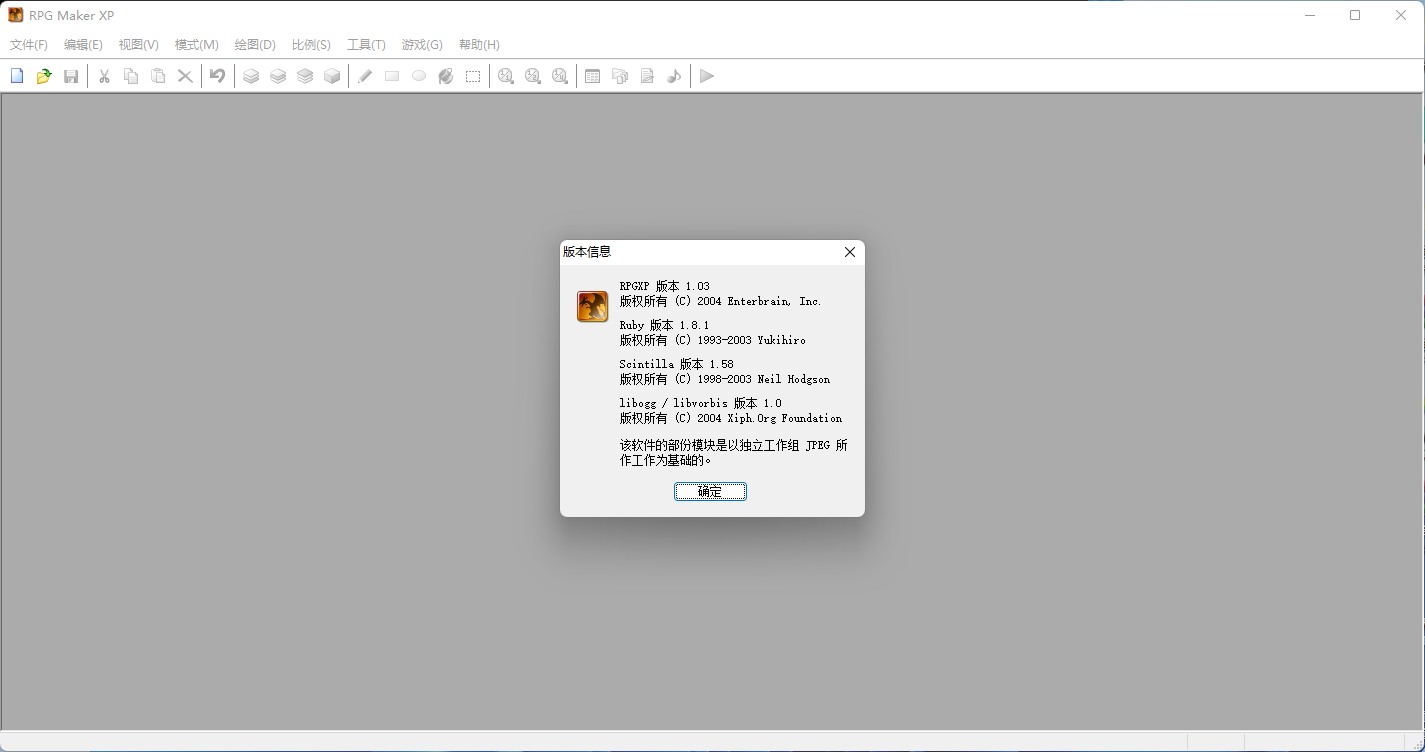1425x752 pixels.
Task: Open the 文件(F) menu
Action: [x=29, y=45]
